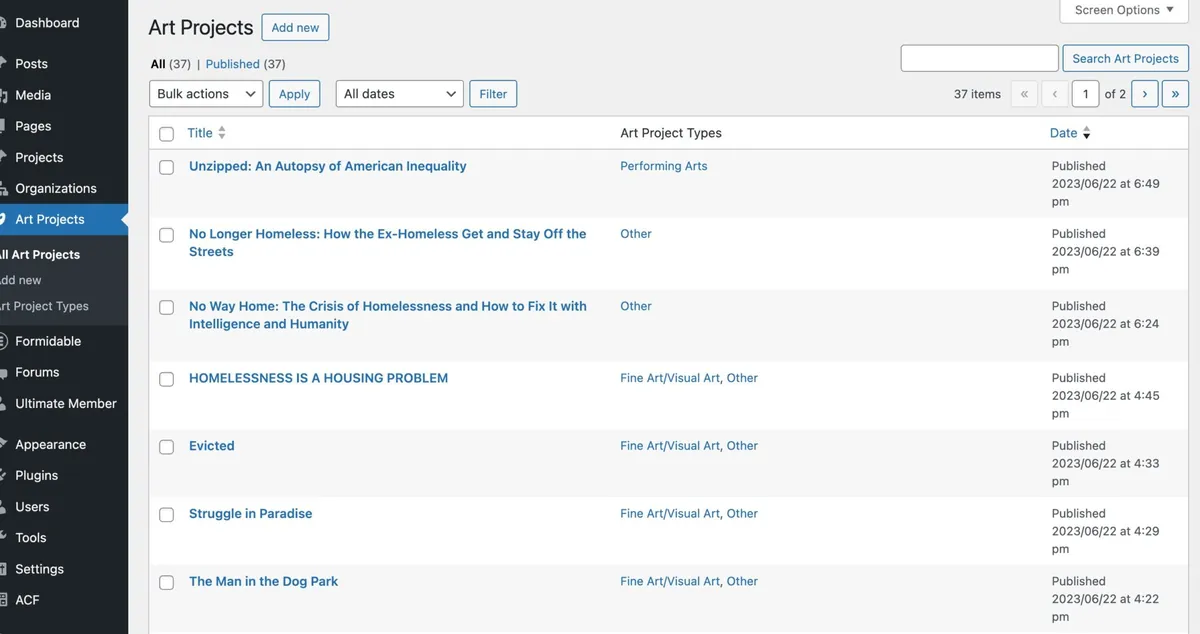Check The Man in the Dog Park checkbox
This screenshot has width=1200, height=634.
coord(167,582)
